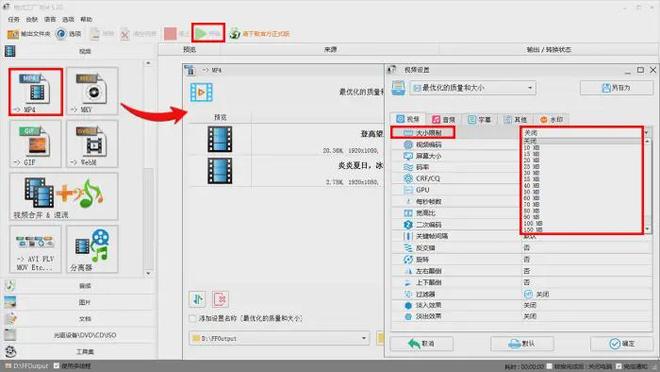660x372 pixels.
Task: Click the 每秒帧数 setting row
Action: [x=522, y=201]
